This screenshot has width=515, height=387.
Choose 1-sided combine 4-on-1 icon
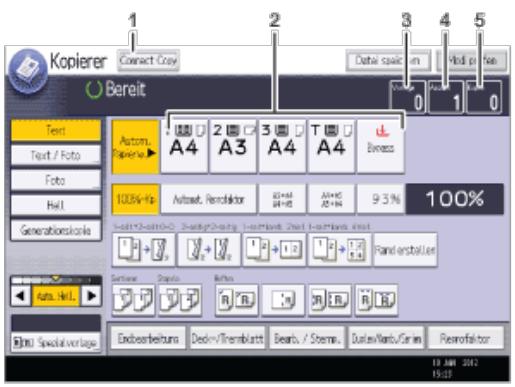339,249
